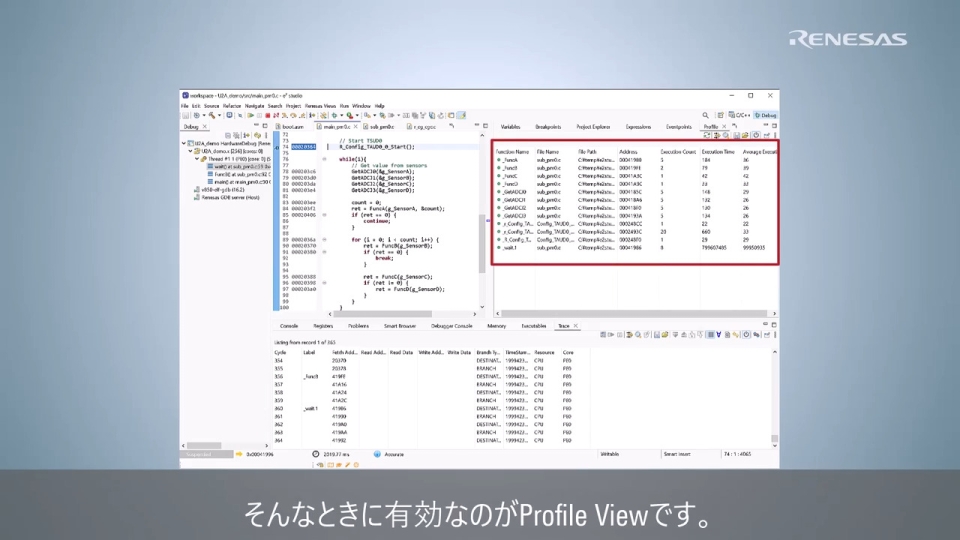Screen dimensions: 960x540
Task: Open the dropdown beside the hammer icon
Action: tap(219, 115)
